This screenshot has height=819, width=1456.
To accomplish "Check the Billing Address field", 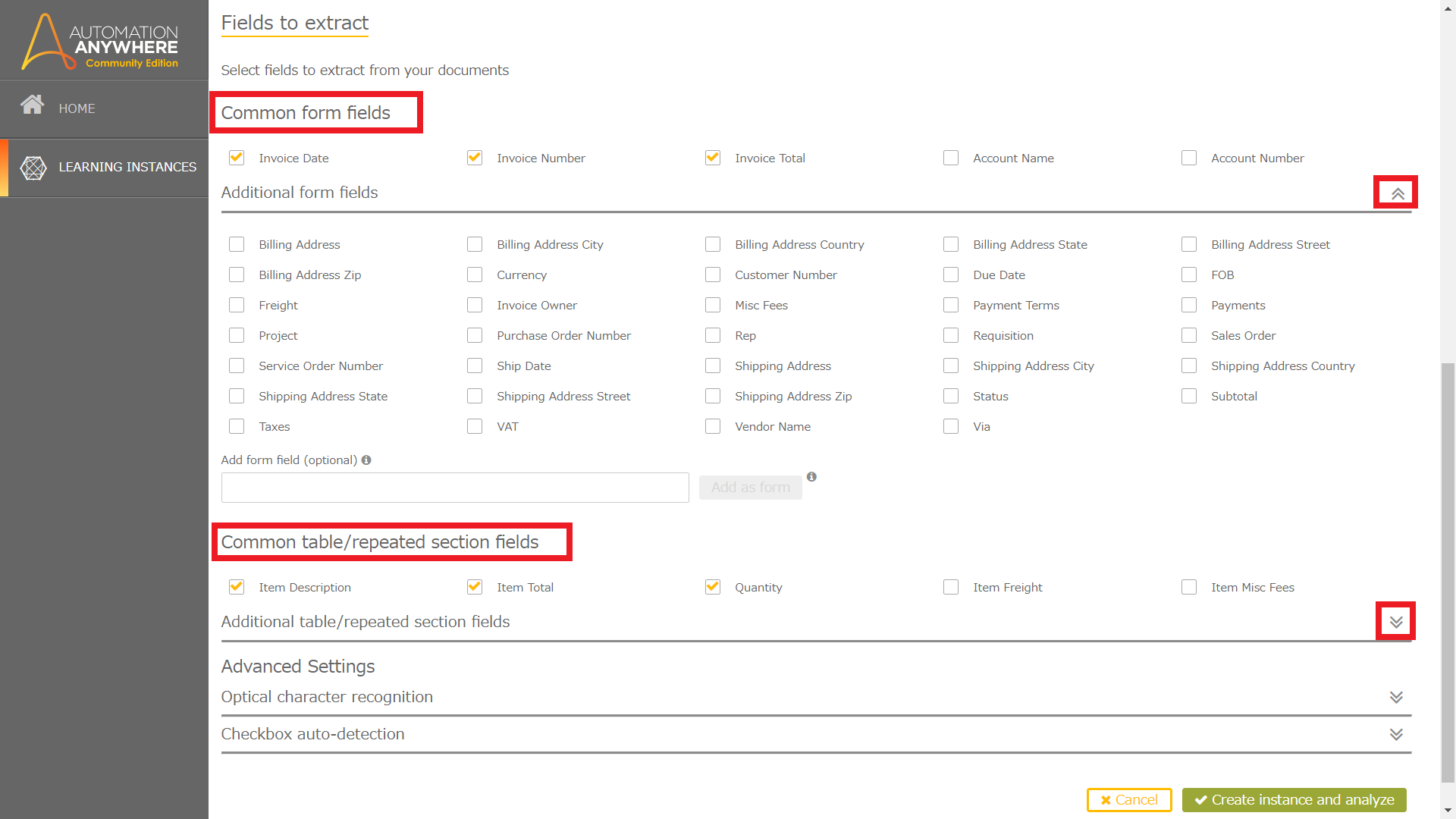I will pyautogui.click(x=237, y=244).
